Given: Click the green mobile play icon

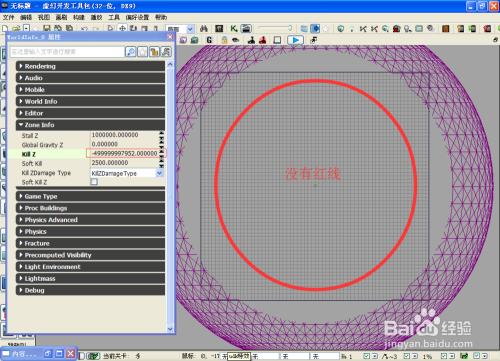Looking at the screenshot, I should coord(472,29).
